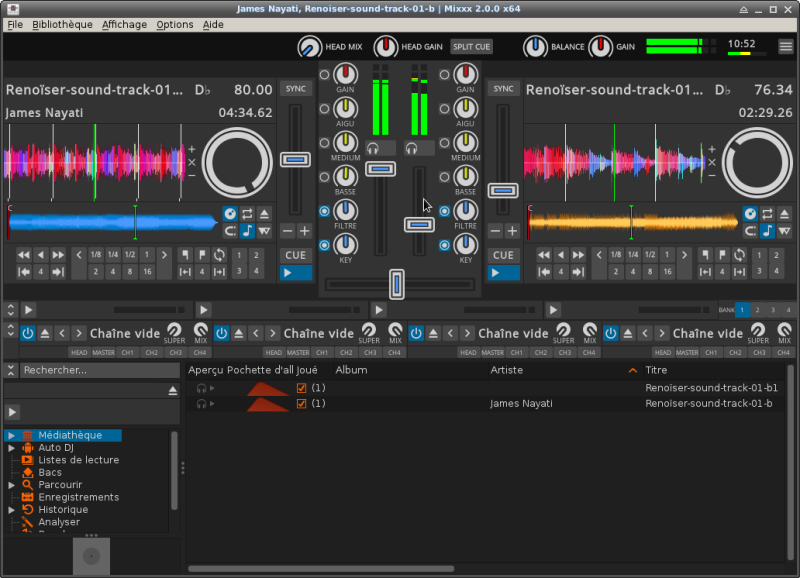The image size is (800, 578).
Task: Uncheck the played checkbox for first track
Action: coord(301,388)
